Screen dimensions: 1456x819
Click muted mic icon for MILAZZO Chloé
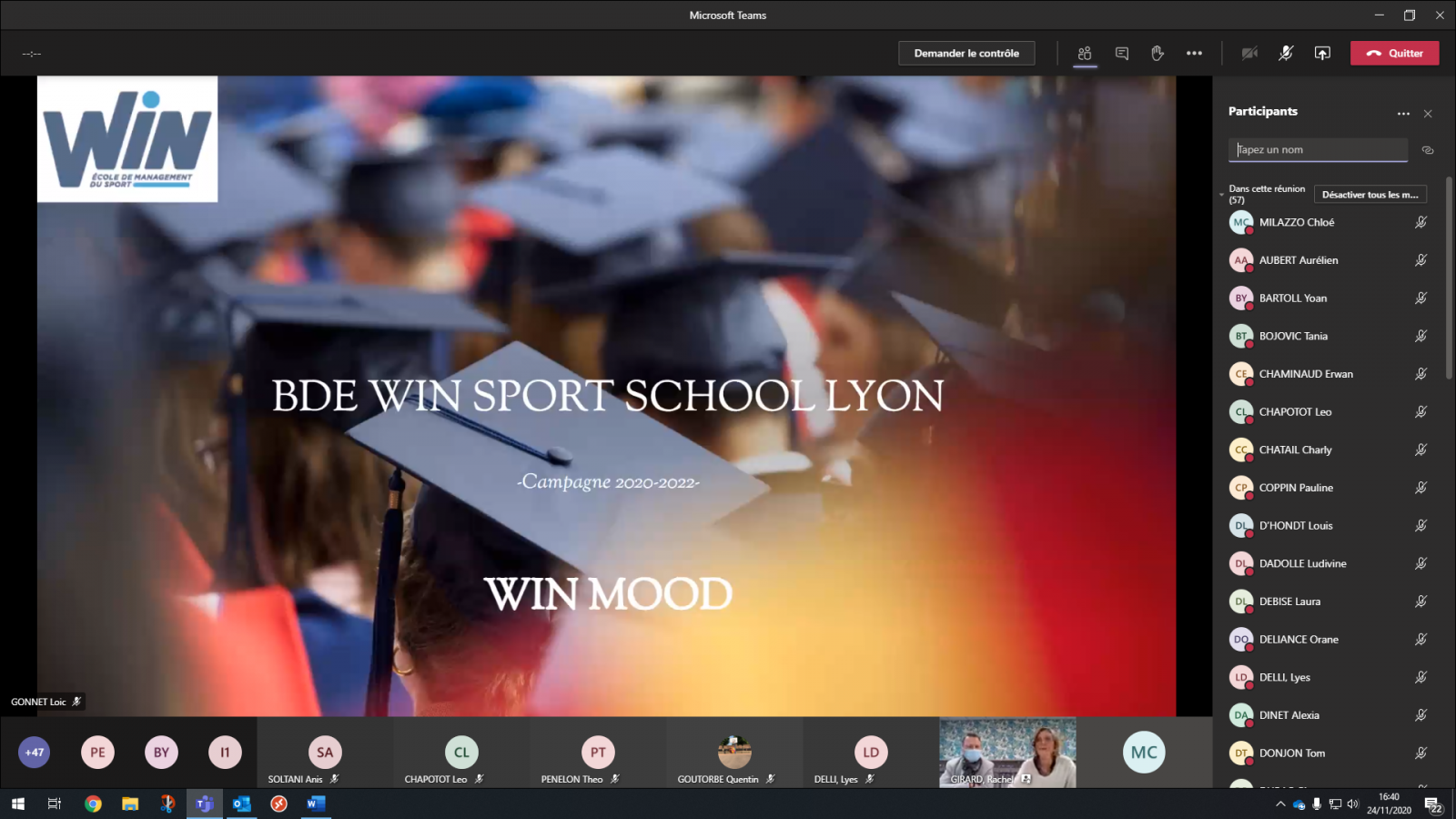click(1421, 222)
